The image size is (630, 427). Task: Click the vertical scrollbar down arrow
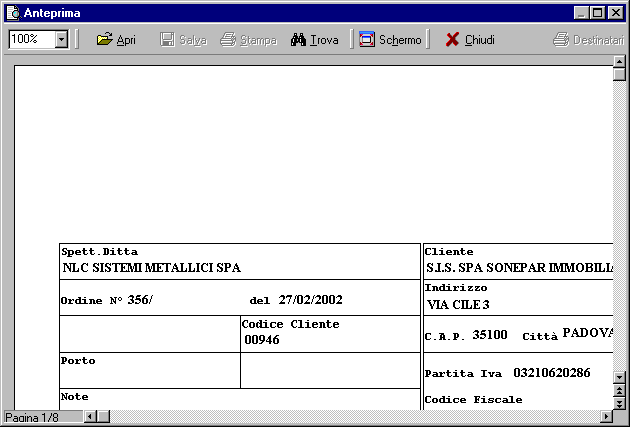pyautogui.click(x=619, y=377)
